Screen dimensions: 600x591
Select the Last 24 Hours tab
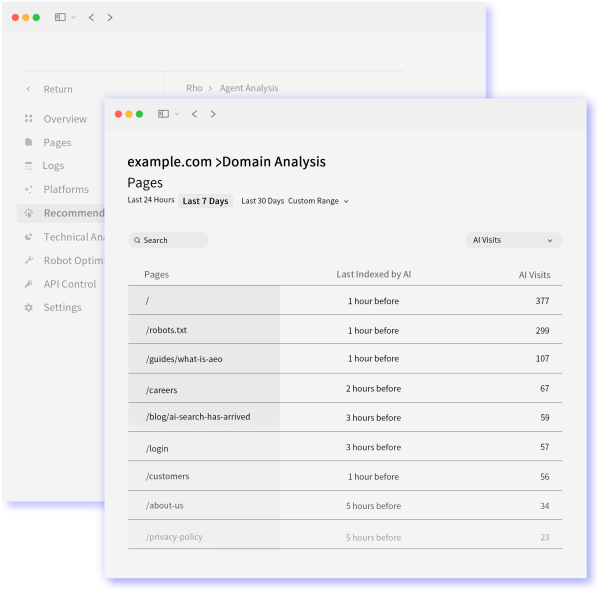(150, 201)
